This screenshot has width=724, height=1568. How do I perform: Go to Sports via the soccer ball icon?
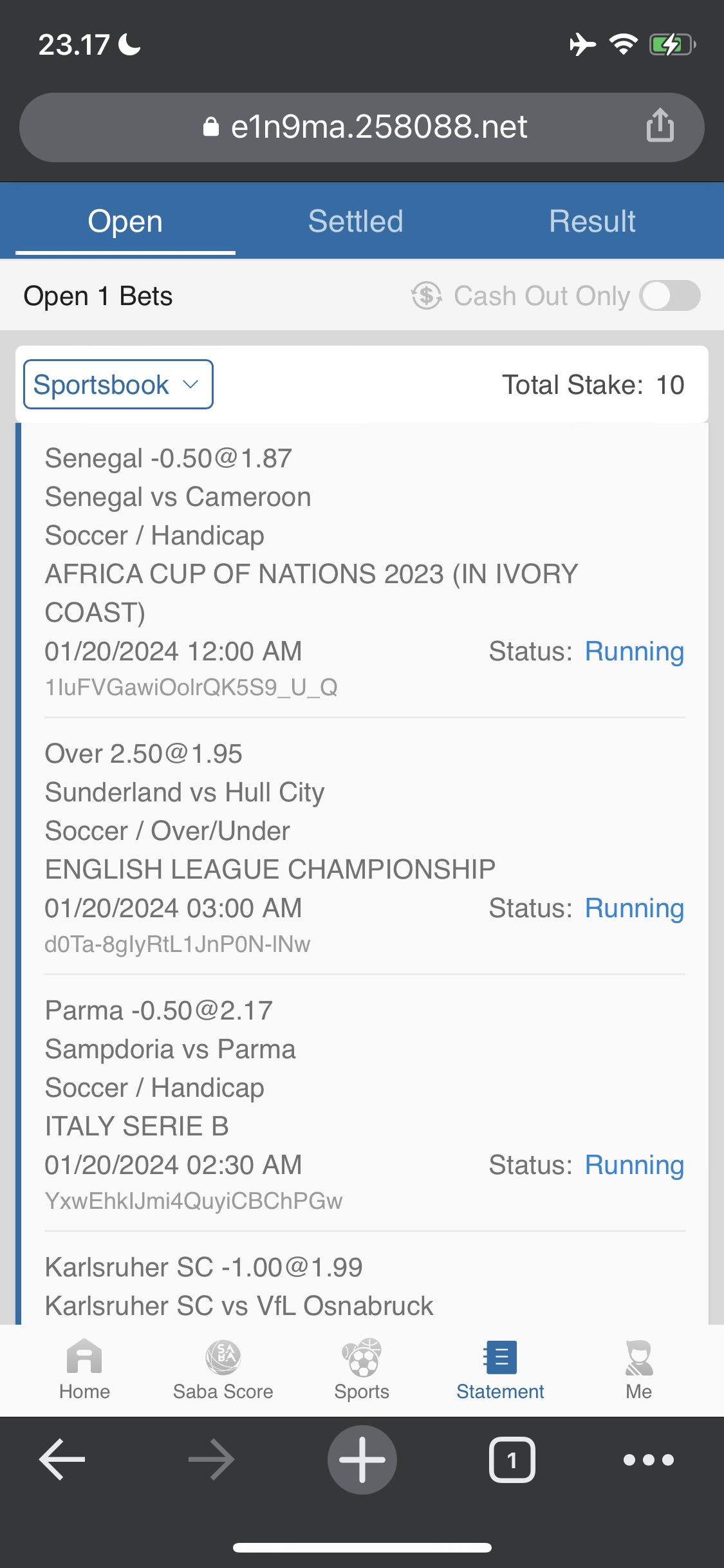362,1358
